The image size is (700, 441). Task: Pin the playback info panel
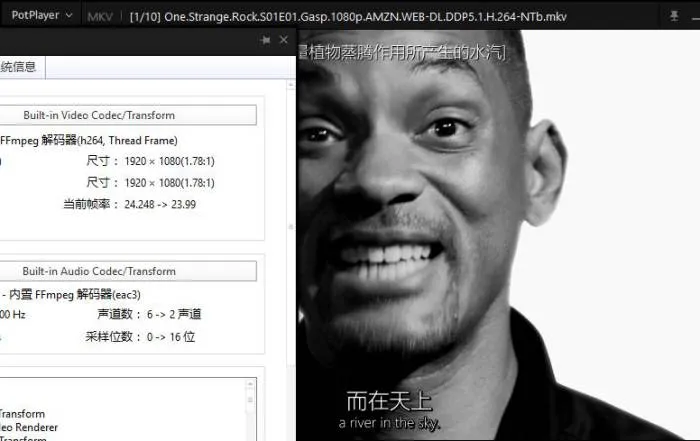click(x=265, y=40)
